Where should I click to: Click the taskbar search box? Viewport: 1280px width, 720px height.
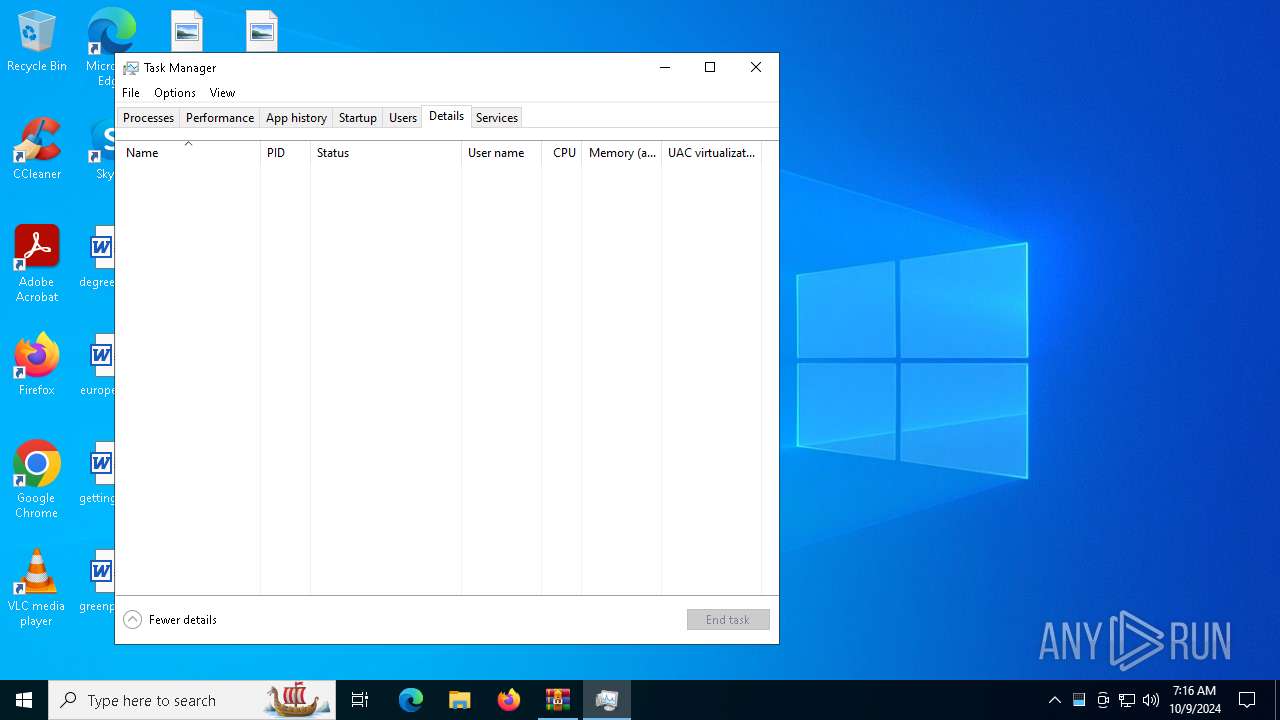pyautogui.click(x=192, y=700)
